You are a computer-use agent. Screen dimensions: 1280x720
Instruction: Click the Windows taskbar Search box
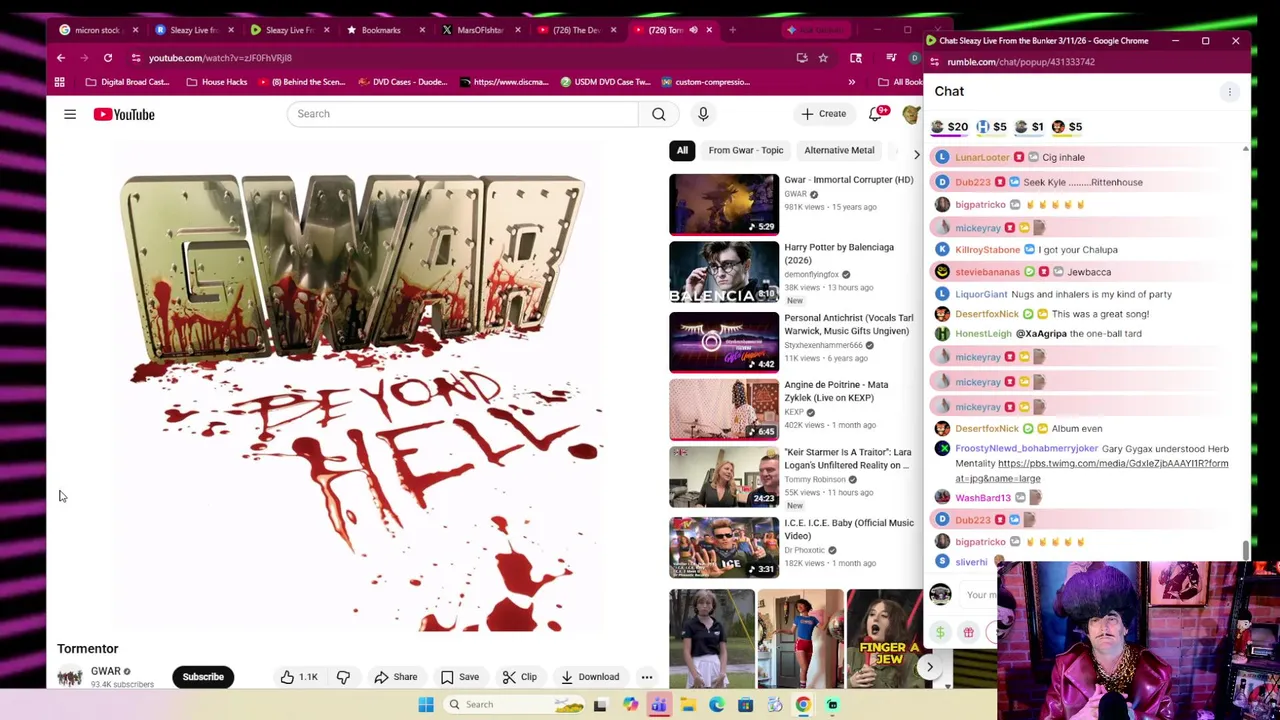pos(515,705)
